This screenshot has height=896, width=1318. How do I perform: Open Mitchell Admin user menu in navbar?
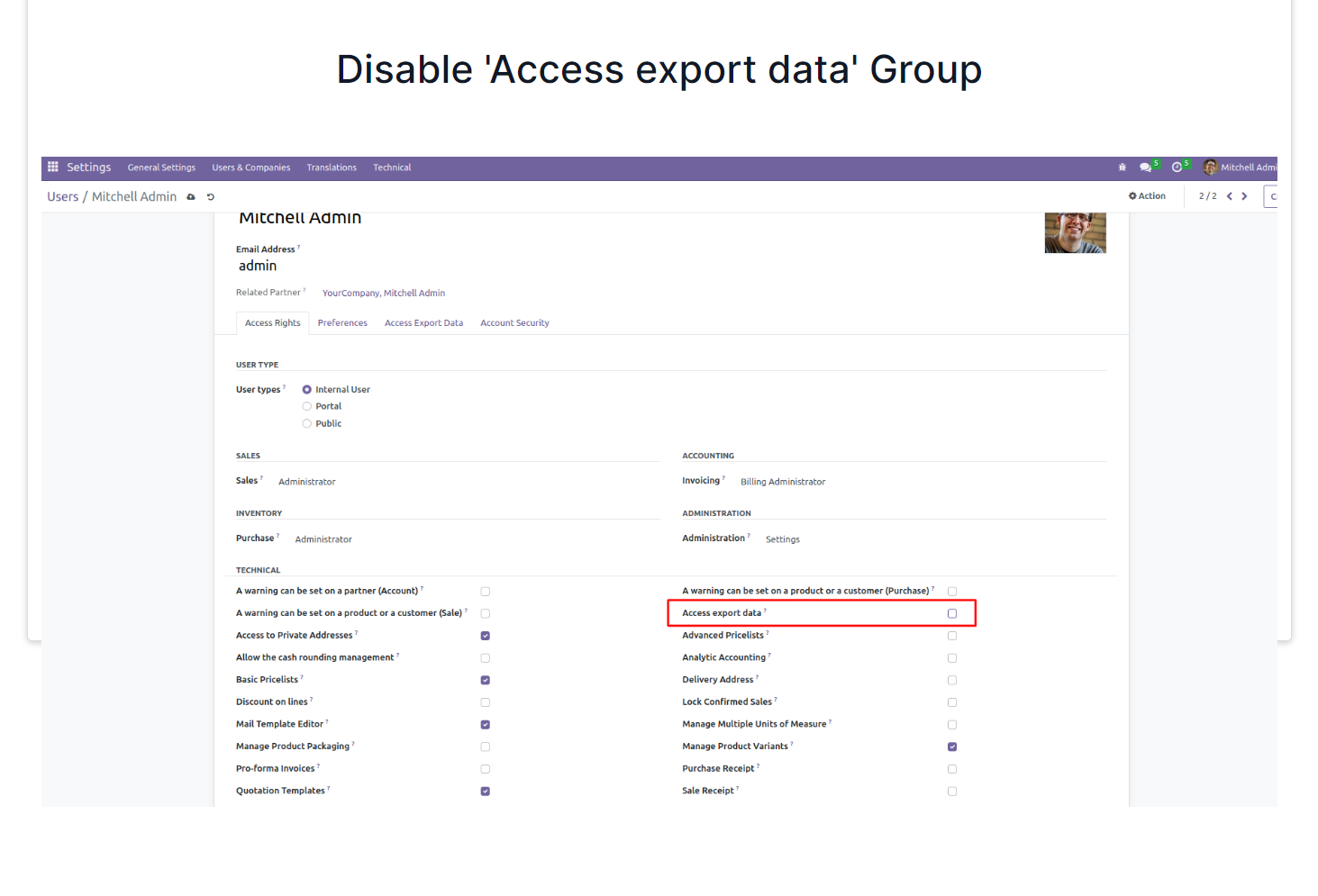click(x=1241, y=167)
